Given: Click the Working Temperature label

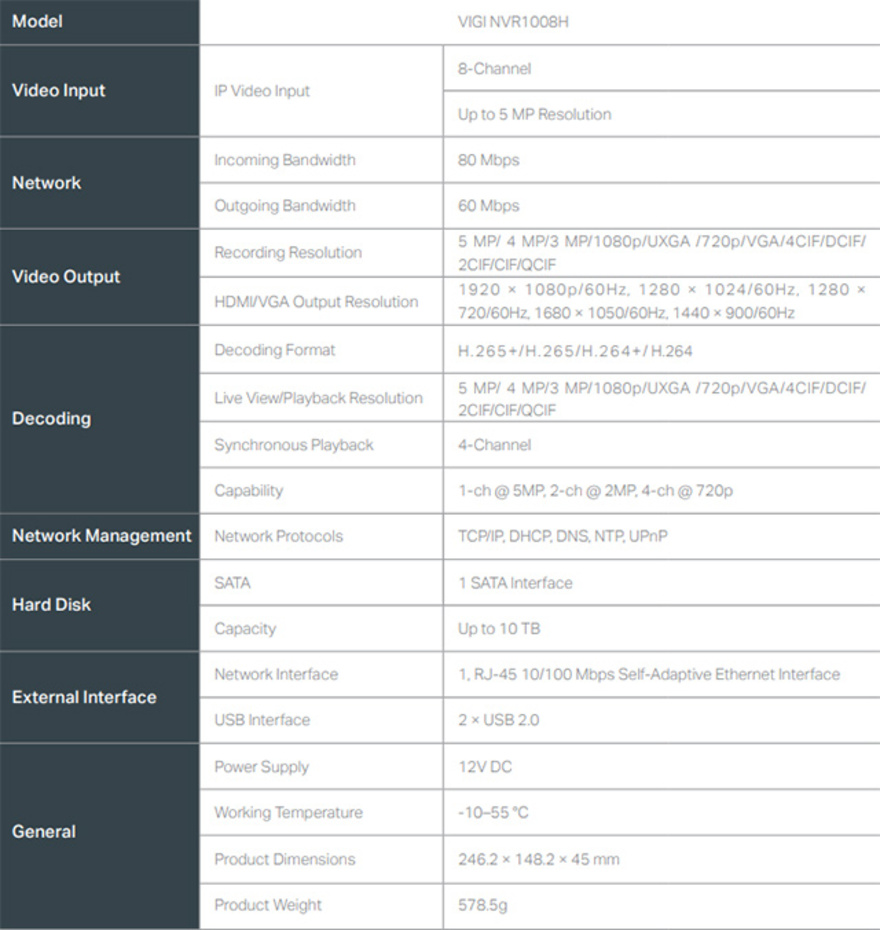Looking at the screenshot, I should pos(288,813).
